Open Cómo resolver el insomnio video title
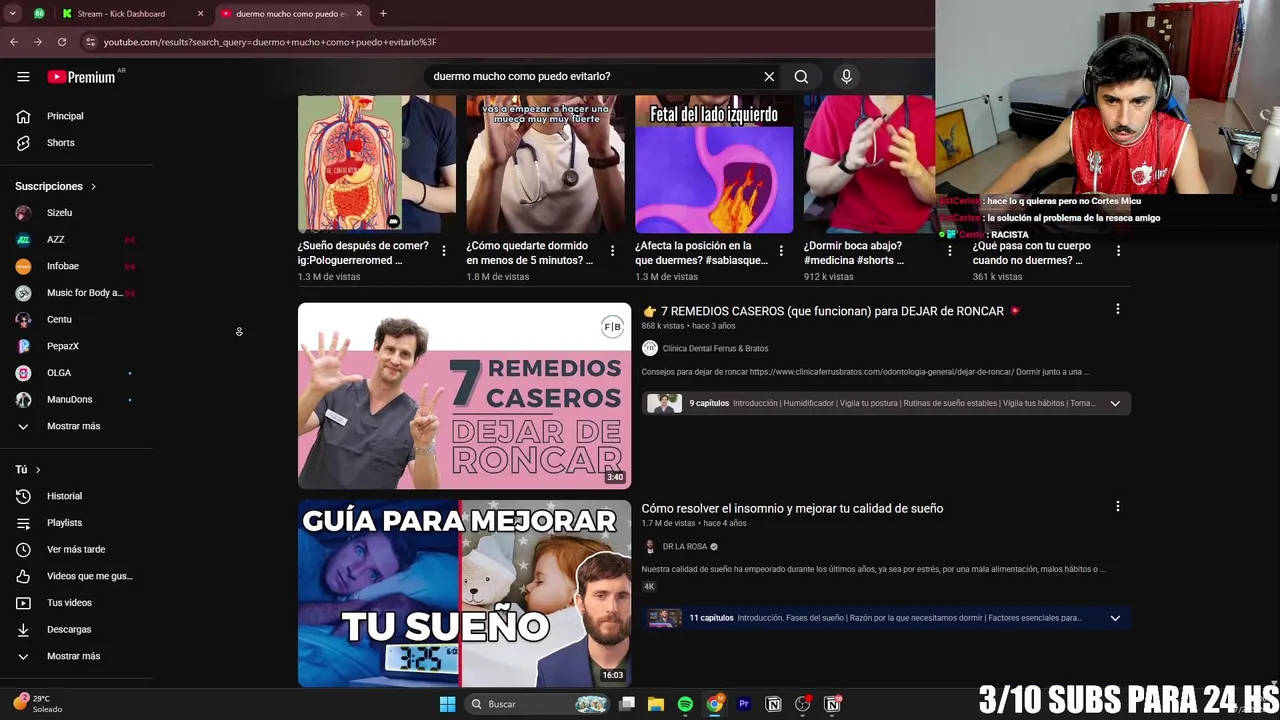 tap(792, 508)
